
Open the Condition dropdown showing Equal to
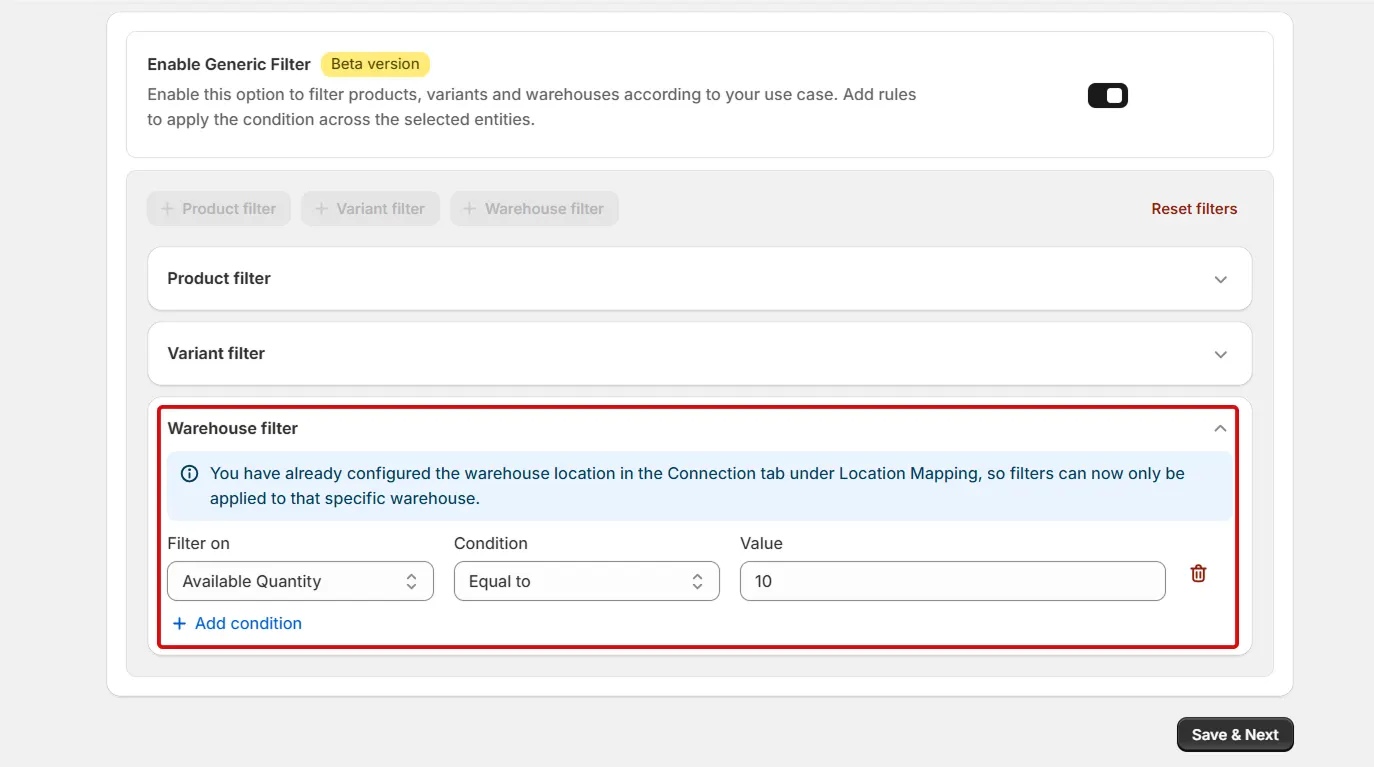(587, 581)
